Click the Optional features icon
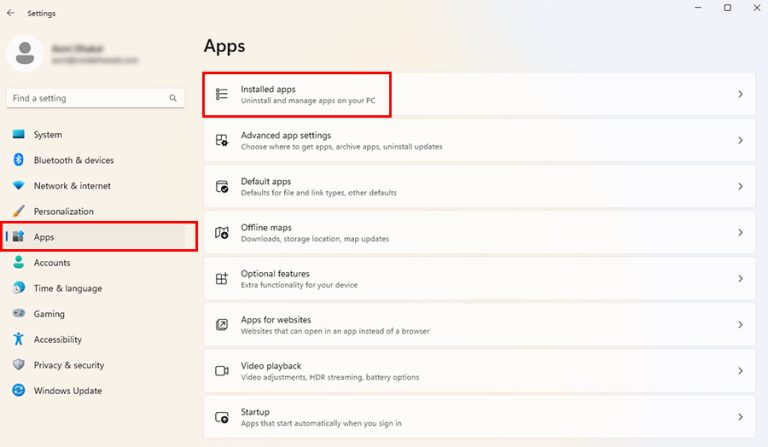This screenshot has width=768, height=447. pyautogui.click(x=222, y=278)
